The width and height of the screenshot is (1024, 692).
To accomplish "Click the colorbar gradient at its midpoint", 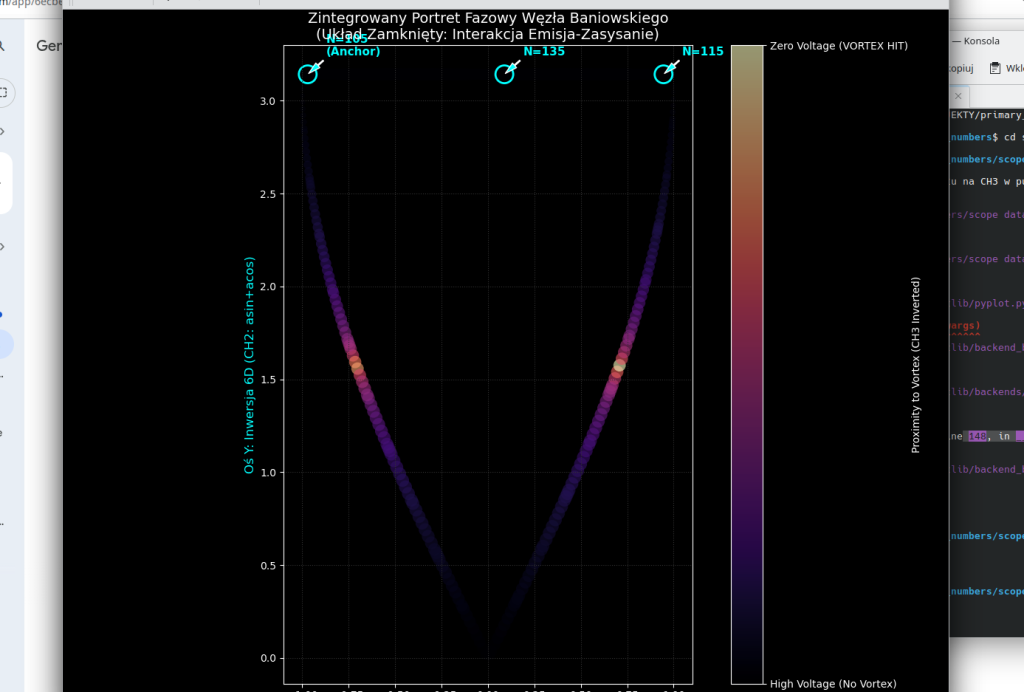I will pos(747,365).
